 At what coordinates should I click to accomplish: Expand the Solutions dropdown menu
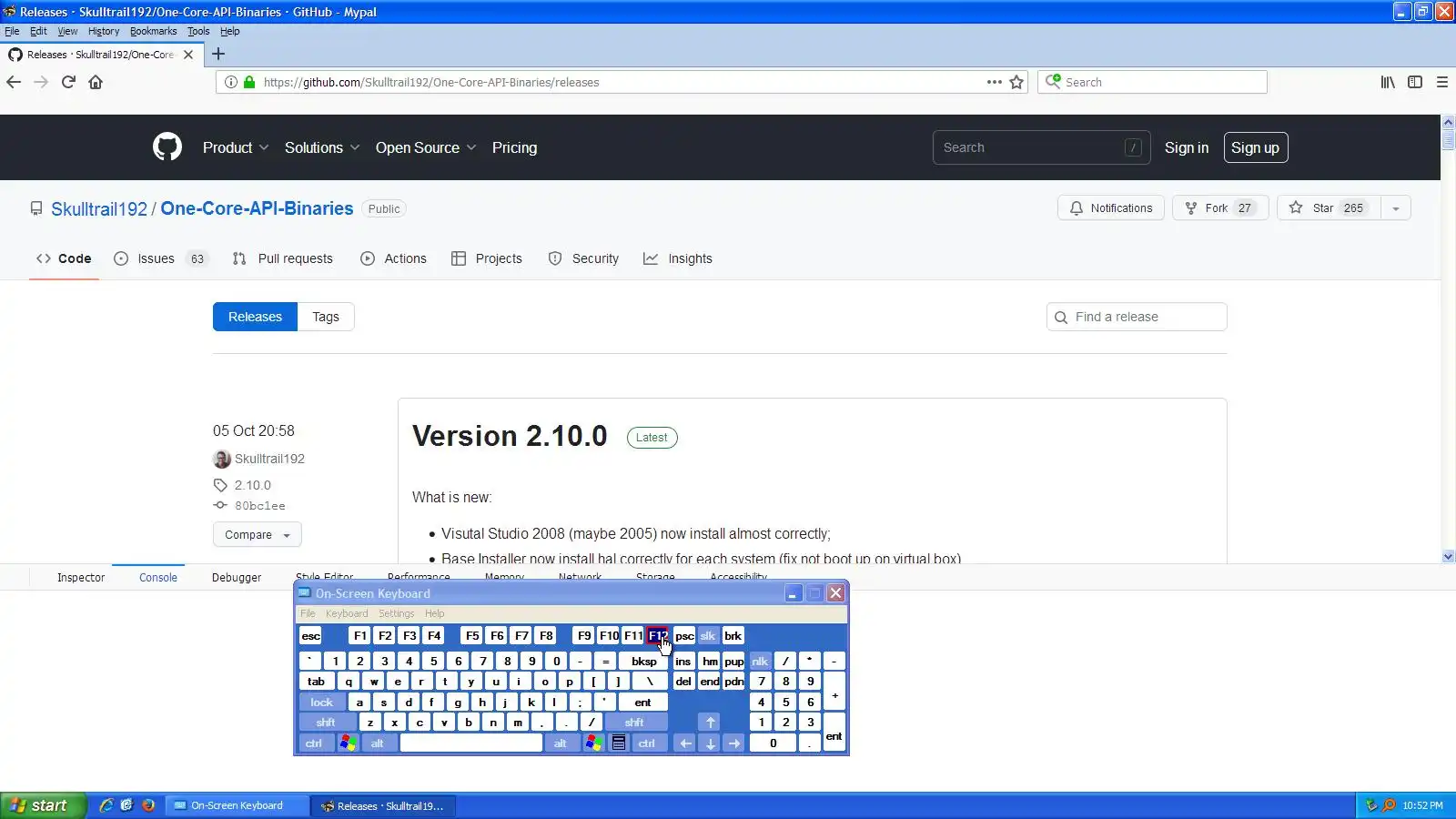[322, 147]
